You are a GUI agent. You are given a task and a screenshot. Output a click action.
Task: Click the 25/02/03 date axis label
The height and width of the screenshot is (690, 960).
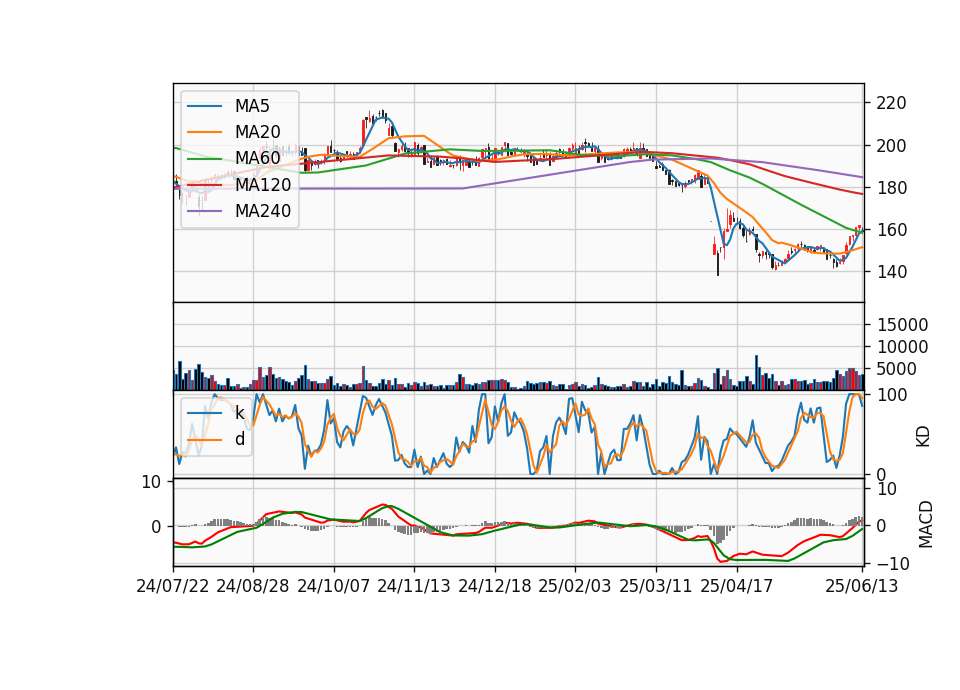pos(575,586)
